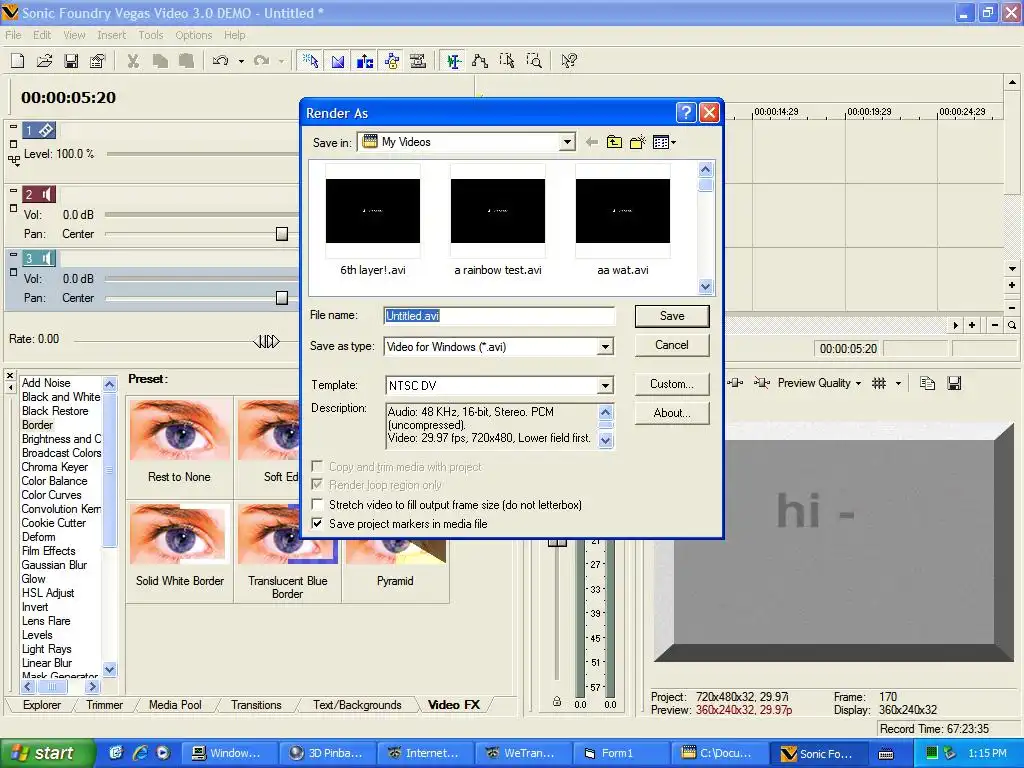Image resolution: width=1024 pixels, height=768 pixels.
Task: Switch to the Text/Backgrounds tab
Action: tap(357, 705)
